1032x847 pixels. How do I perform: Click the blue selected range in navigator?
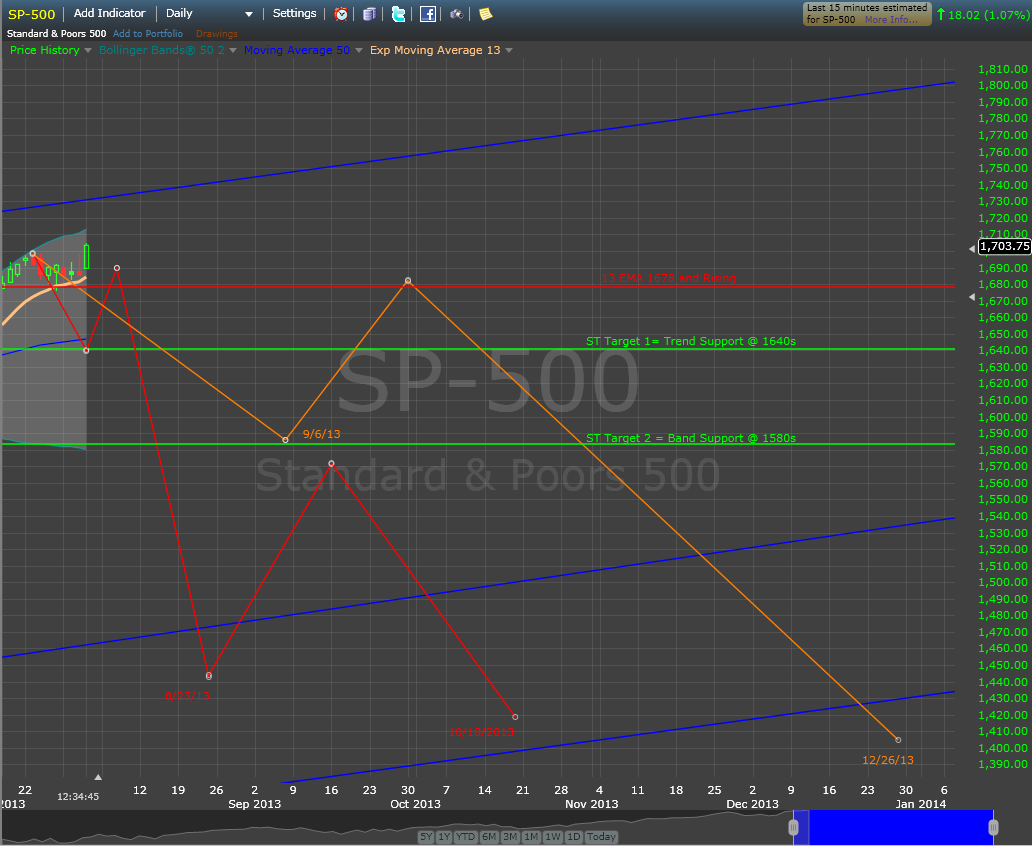coord(894,827)
